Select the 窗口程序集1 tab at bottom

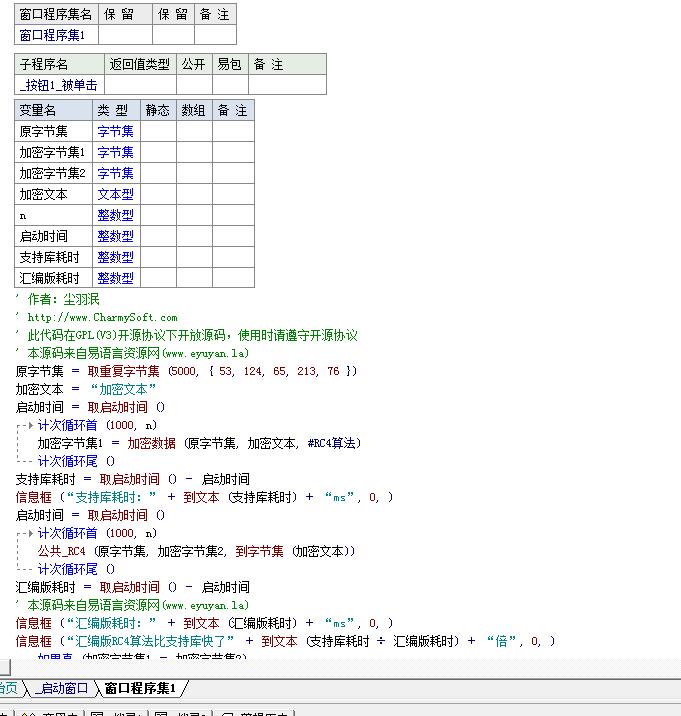click(x=140, y=688)
